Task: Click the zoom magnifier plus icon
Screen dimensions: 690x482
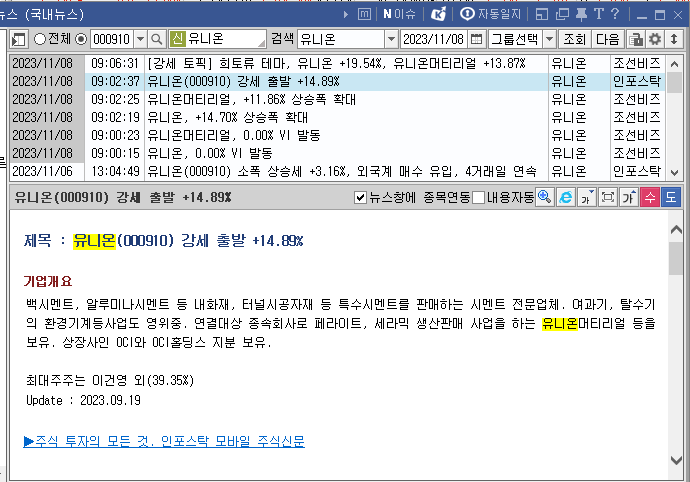Action: coord(544,197)
